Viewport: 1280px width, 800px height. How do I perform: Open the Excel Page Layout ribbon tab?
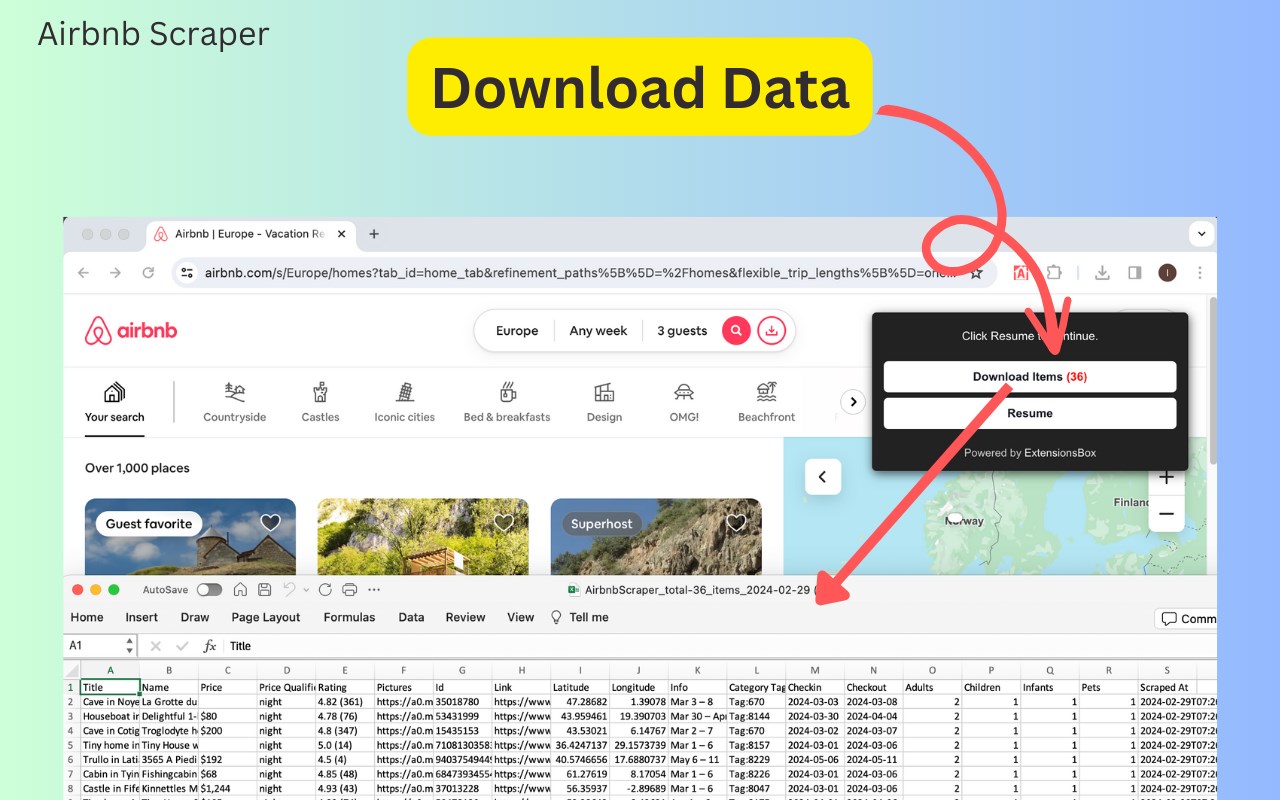click(266, 617)
